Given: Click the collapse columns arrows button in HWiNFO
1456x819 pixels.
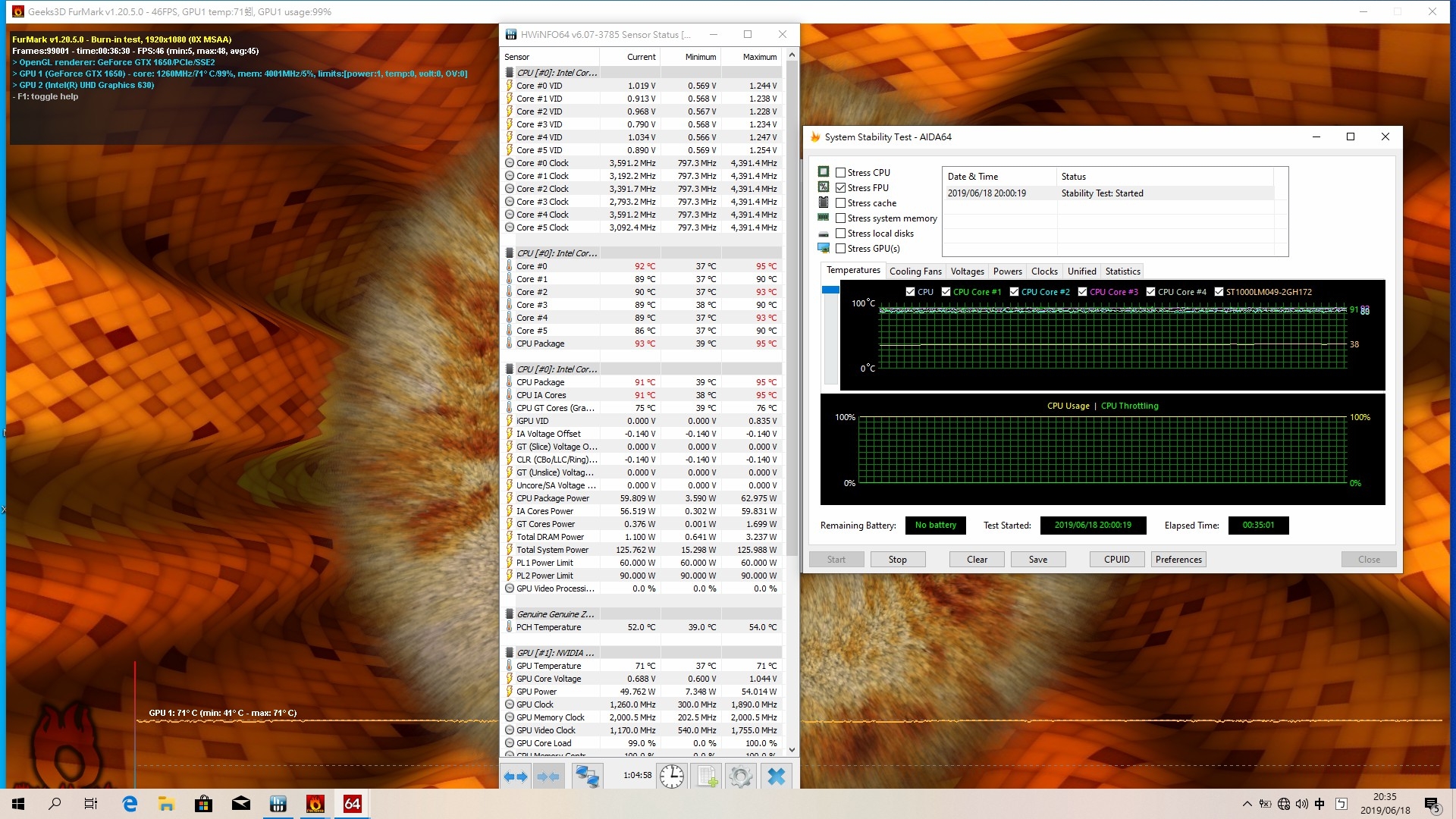Looking at the screenshot, I should [548, 776].
